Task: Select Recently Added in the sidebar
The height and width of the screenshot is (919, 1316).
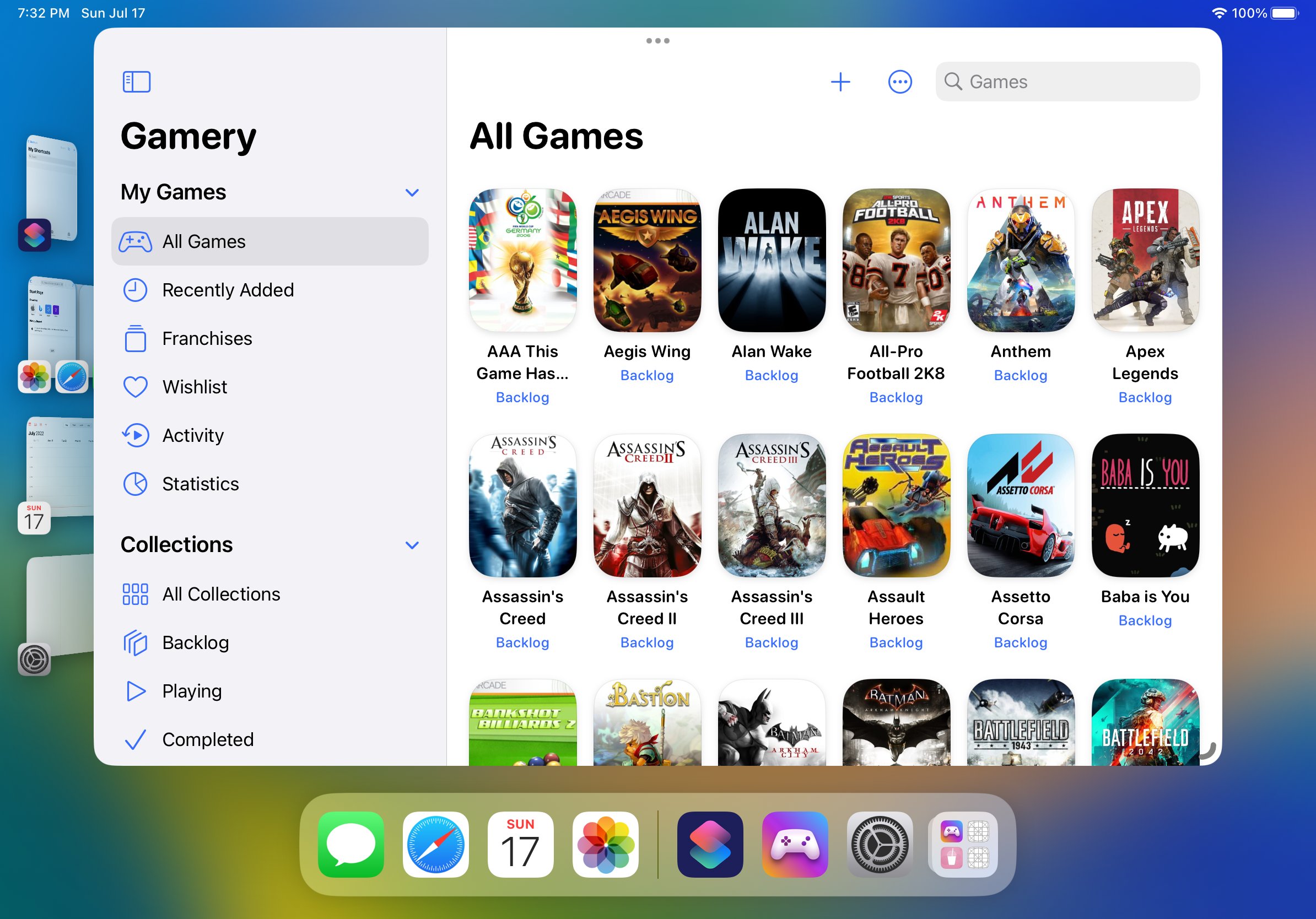Action: pyautogui.click(x=228, y=290)
